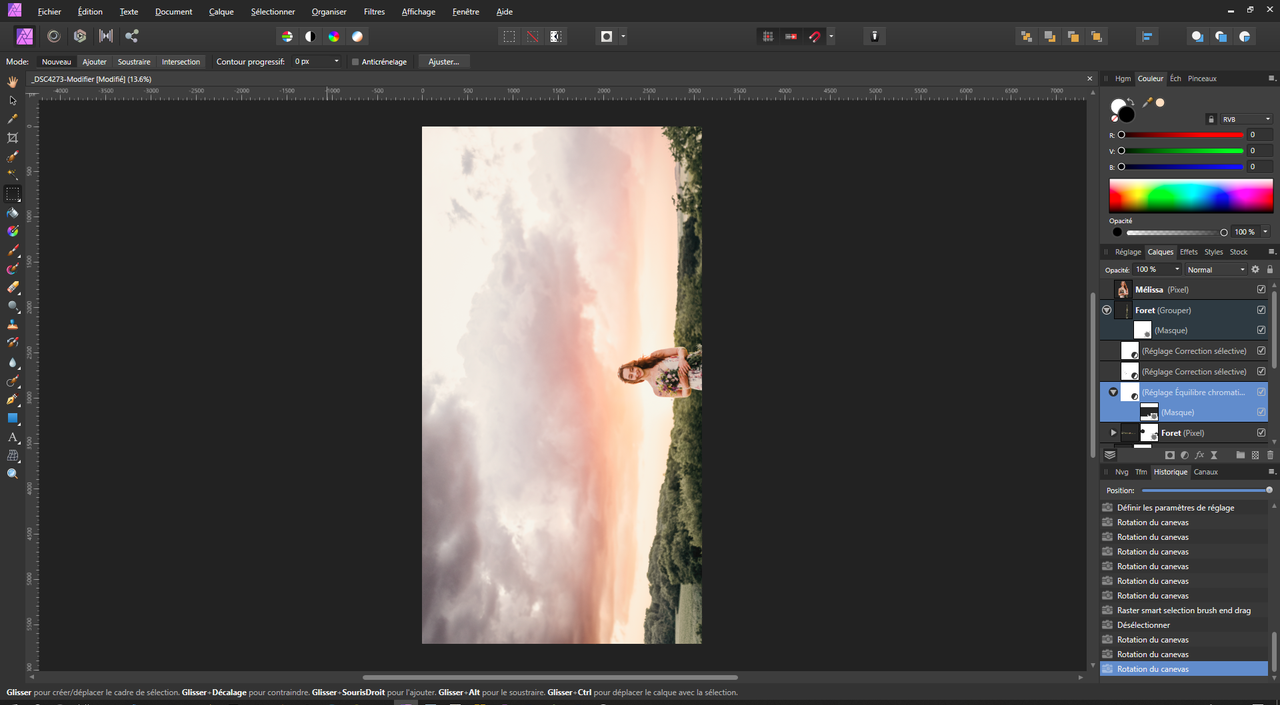Click Mask Layer icon in Layers panel
This screenshot has width=1280, height=705.
(x=1169, y=455)
